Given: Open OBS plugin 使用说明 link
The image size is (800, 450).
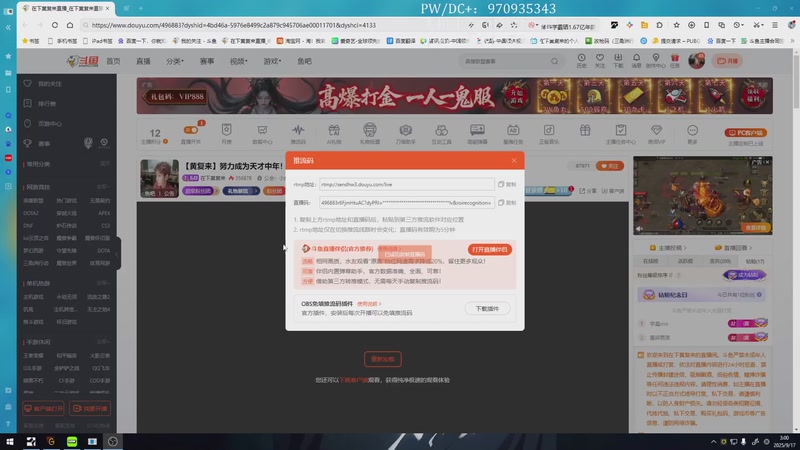Looking at the screenshot, I should pos(369,304).
